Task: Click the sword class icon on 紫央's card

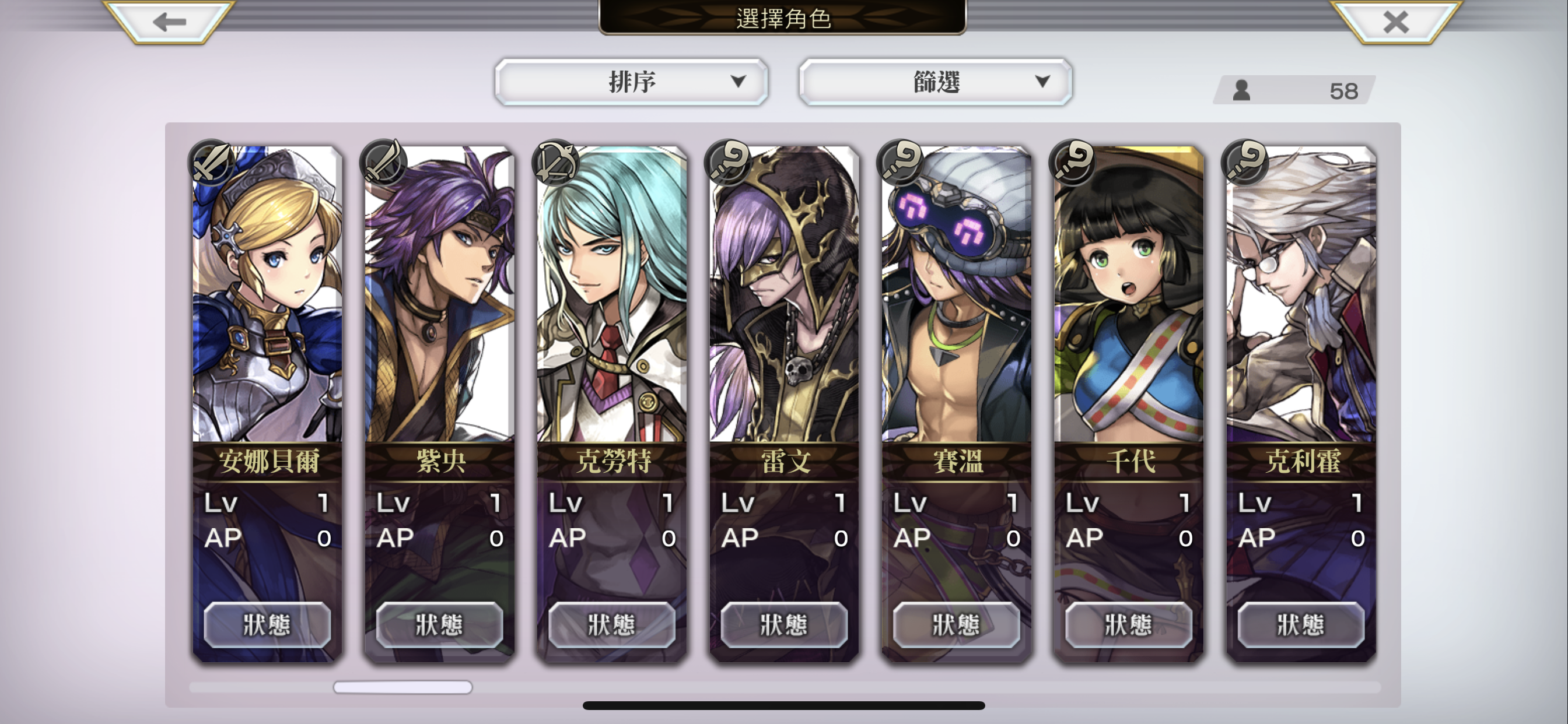Action: click(x=383, y=162)
